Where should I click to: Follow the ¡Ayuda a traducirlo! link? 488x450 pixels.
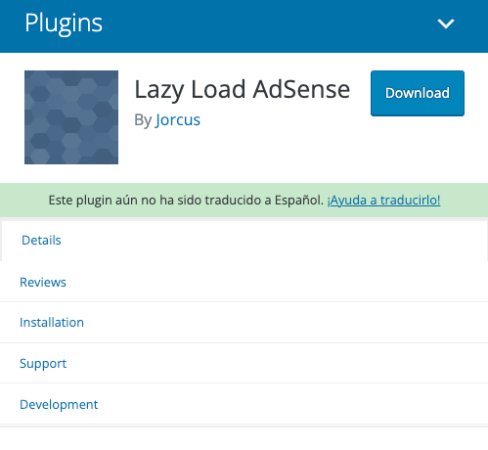coord(384,200)
